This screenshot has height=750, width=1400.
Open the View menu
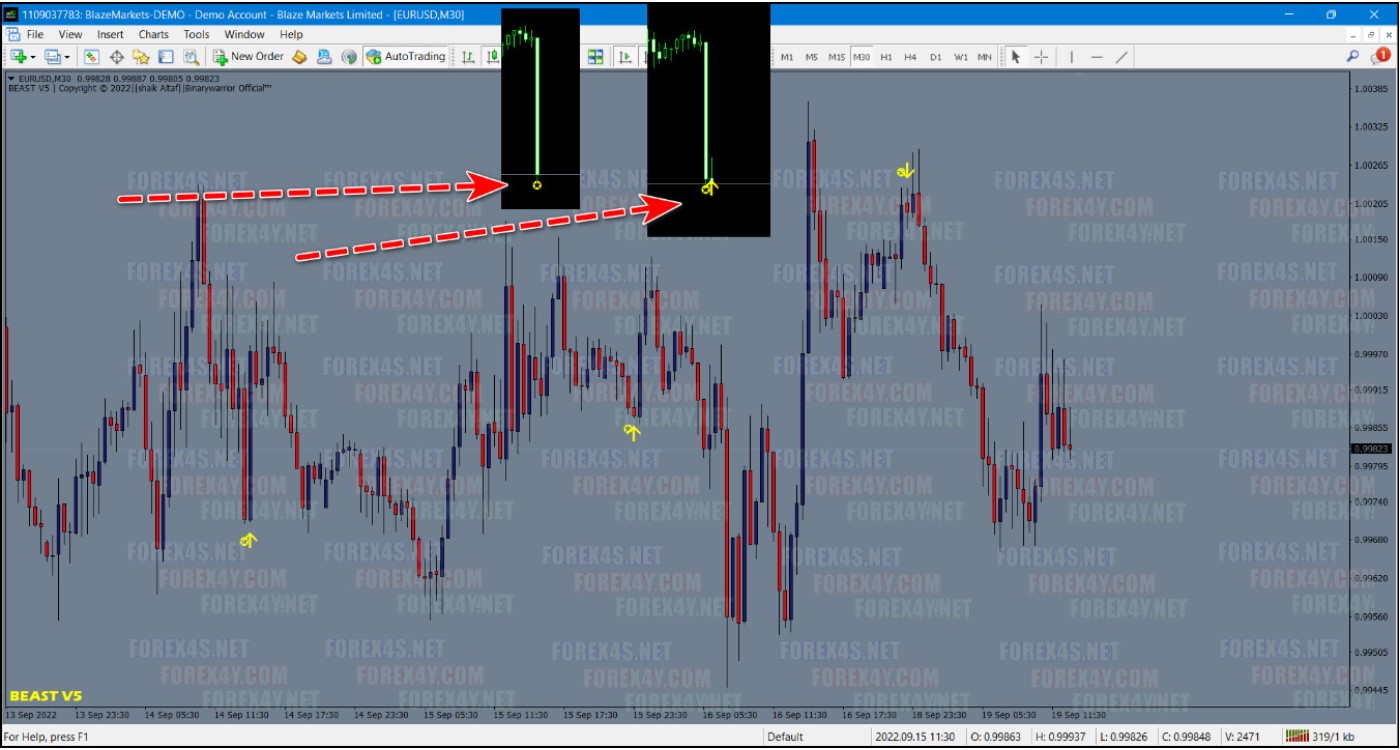click(70, 34)
